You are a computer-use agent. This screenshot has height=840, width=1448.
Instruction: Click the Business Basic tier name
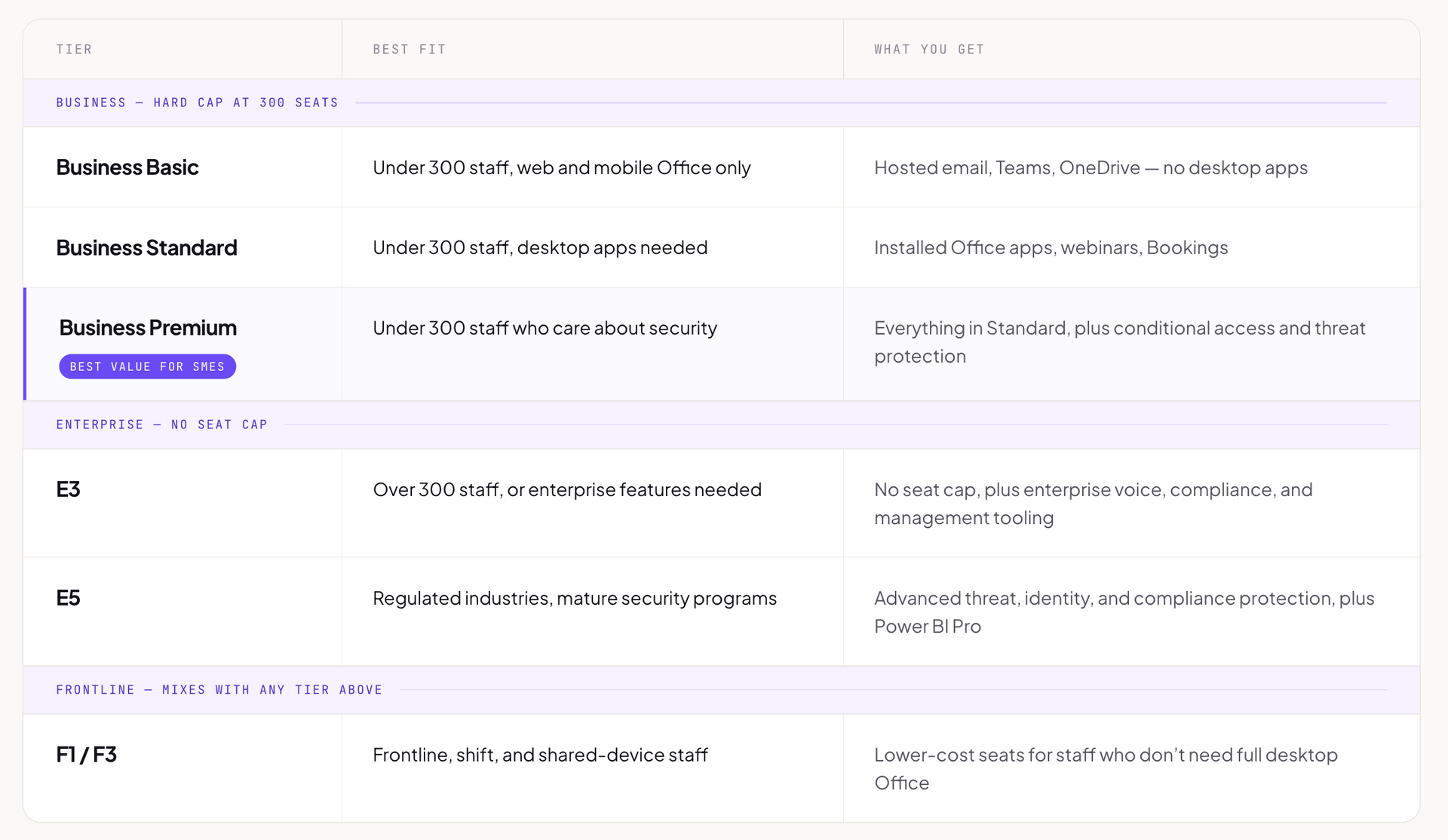(127, 167)
